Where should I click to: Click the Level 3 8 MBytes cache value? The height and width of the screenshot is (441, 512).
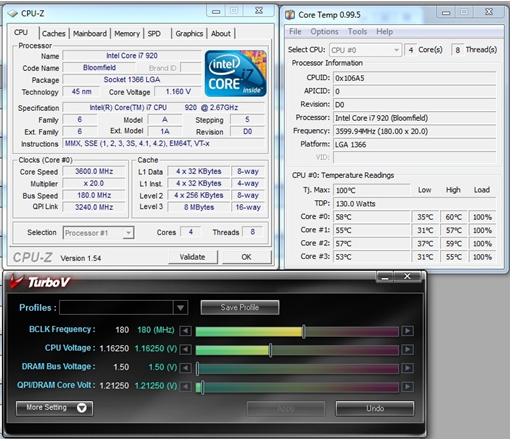(199, 207)
